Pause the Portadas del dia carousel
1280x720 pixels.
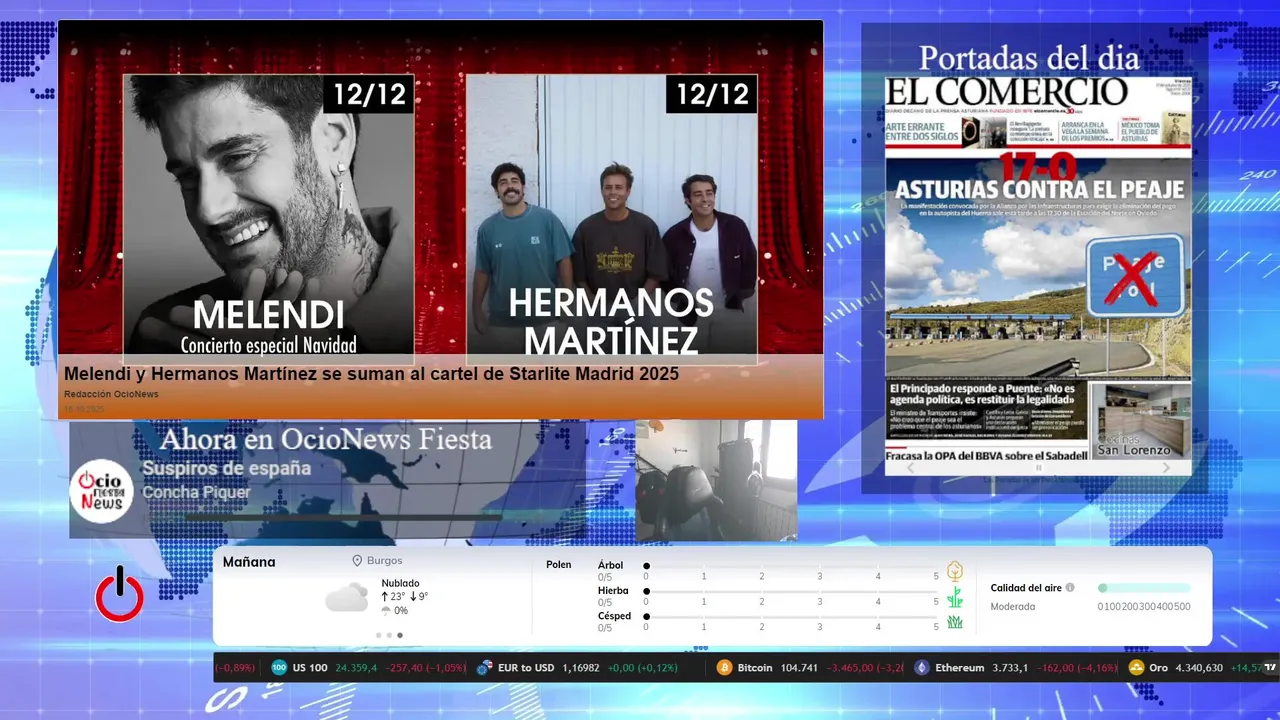[1038, 468]
